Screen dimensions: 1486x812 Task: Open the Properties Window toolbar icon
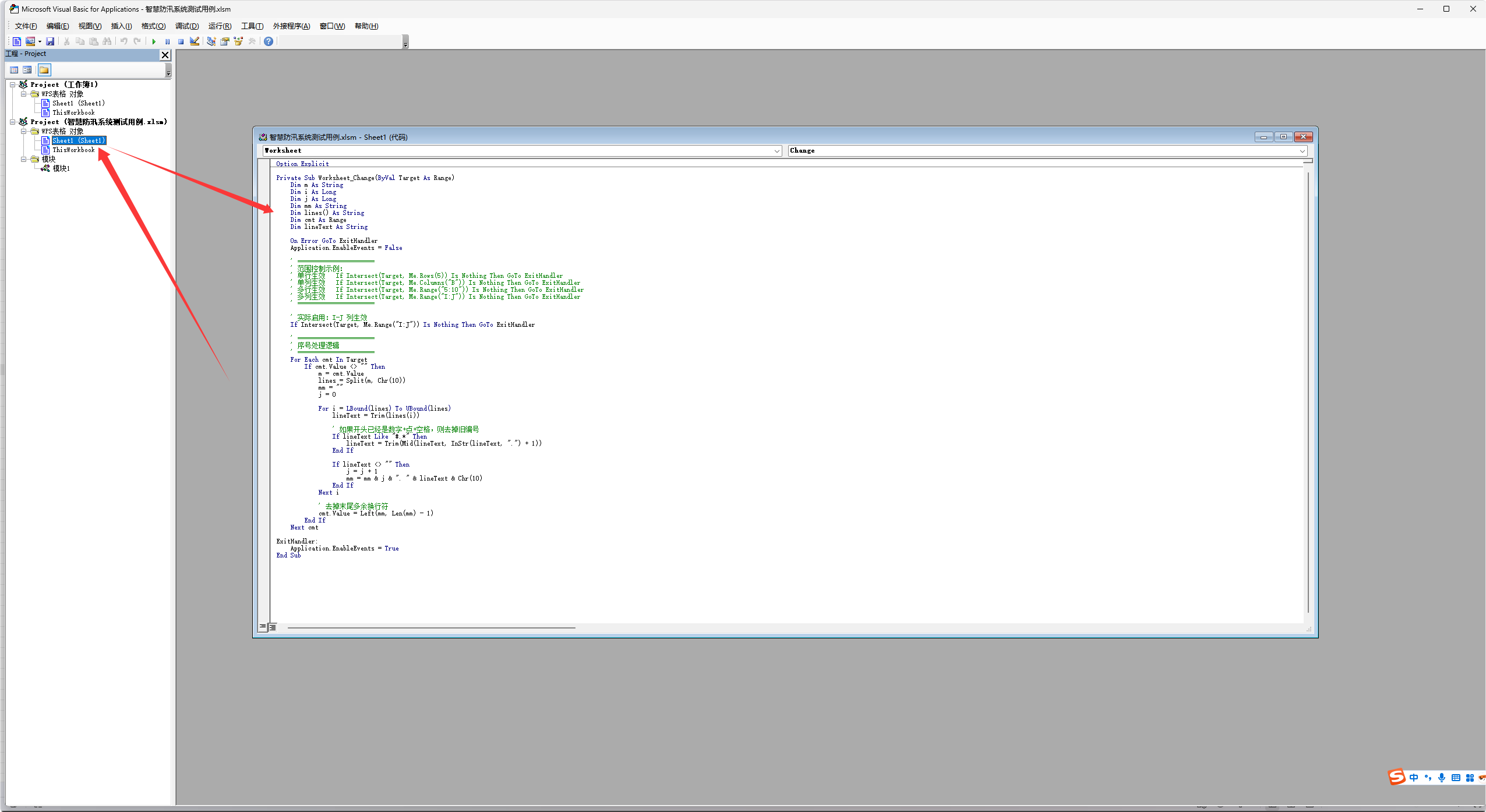(x=225, y=41)
